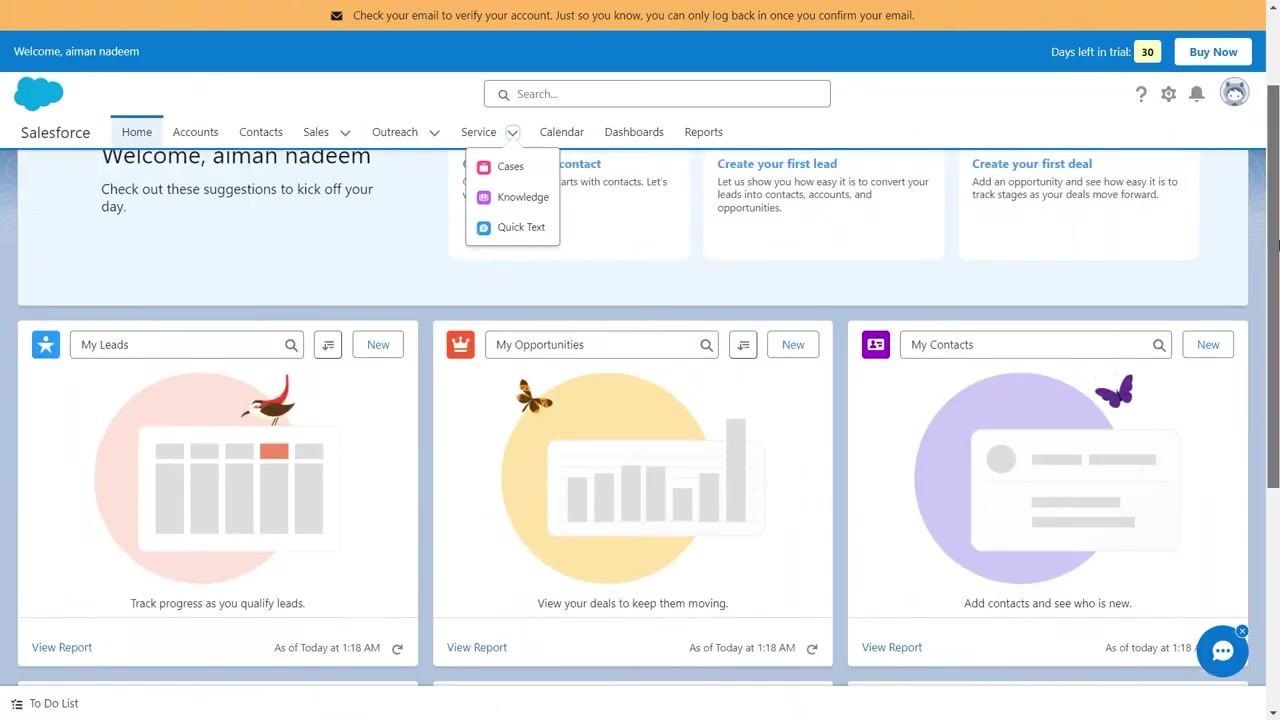
Task: Collapse the Service dropdown chevron
Action: [512, 132]
